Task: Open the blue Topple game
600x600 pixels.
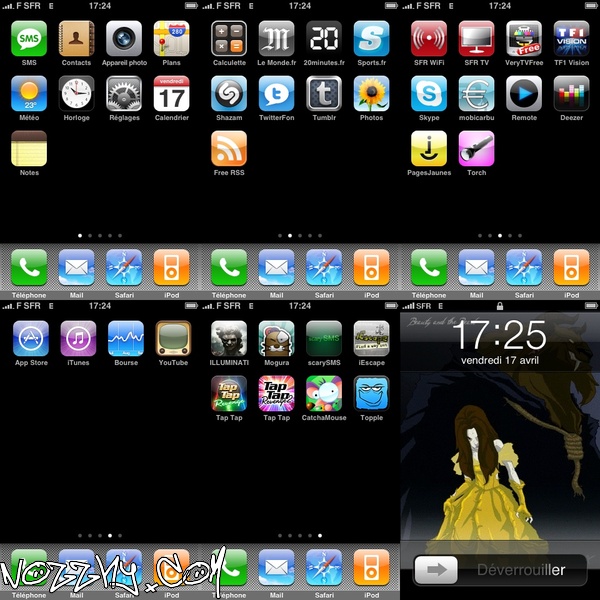Action: (371, 394)
